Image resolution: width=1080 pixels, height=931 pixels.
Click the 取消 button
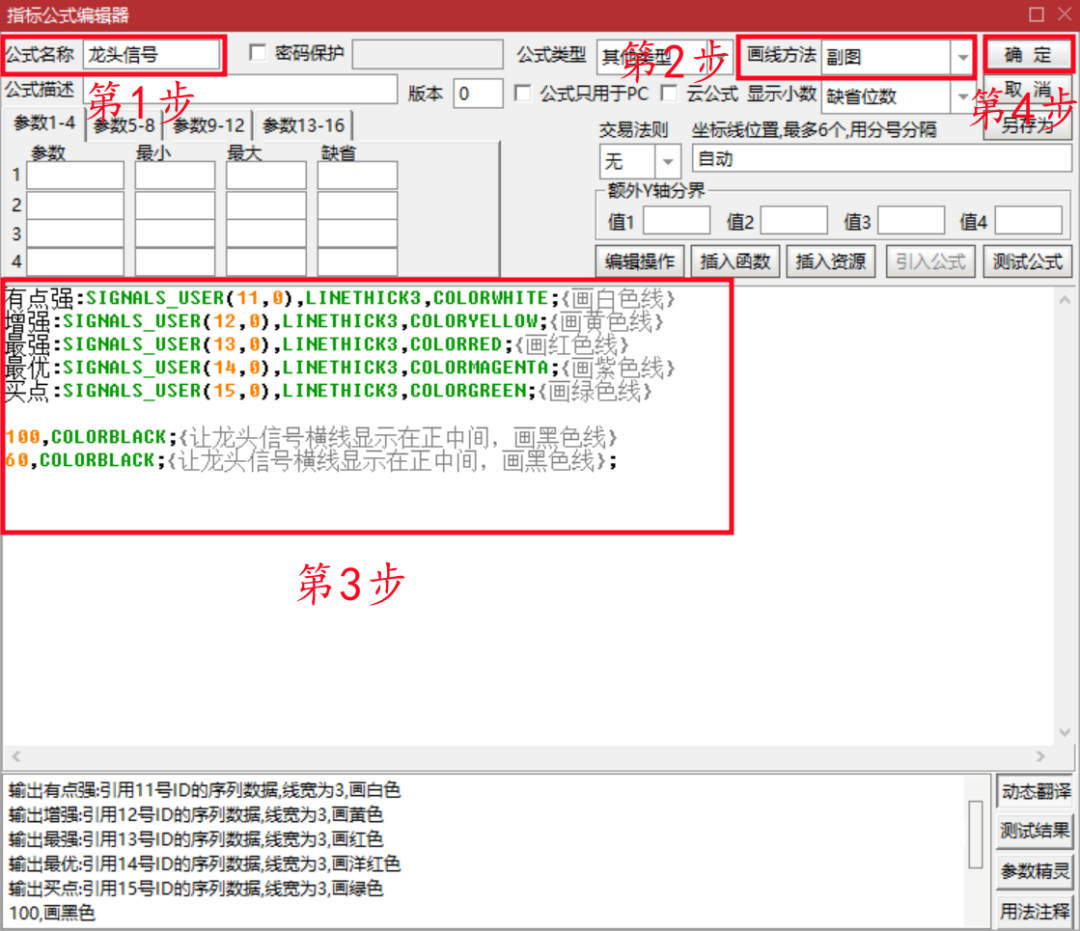pyautogui.click(x=1028, y=88)
